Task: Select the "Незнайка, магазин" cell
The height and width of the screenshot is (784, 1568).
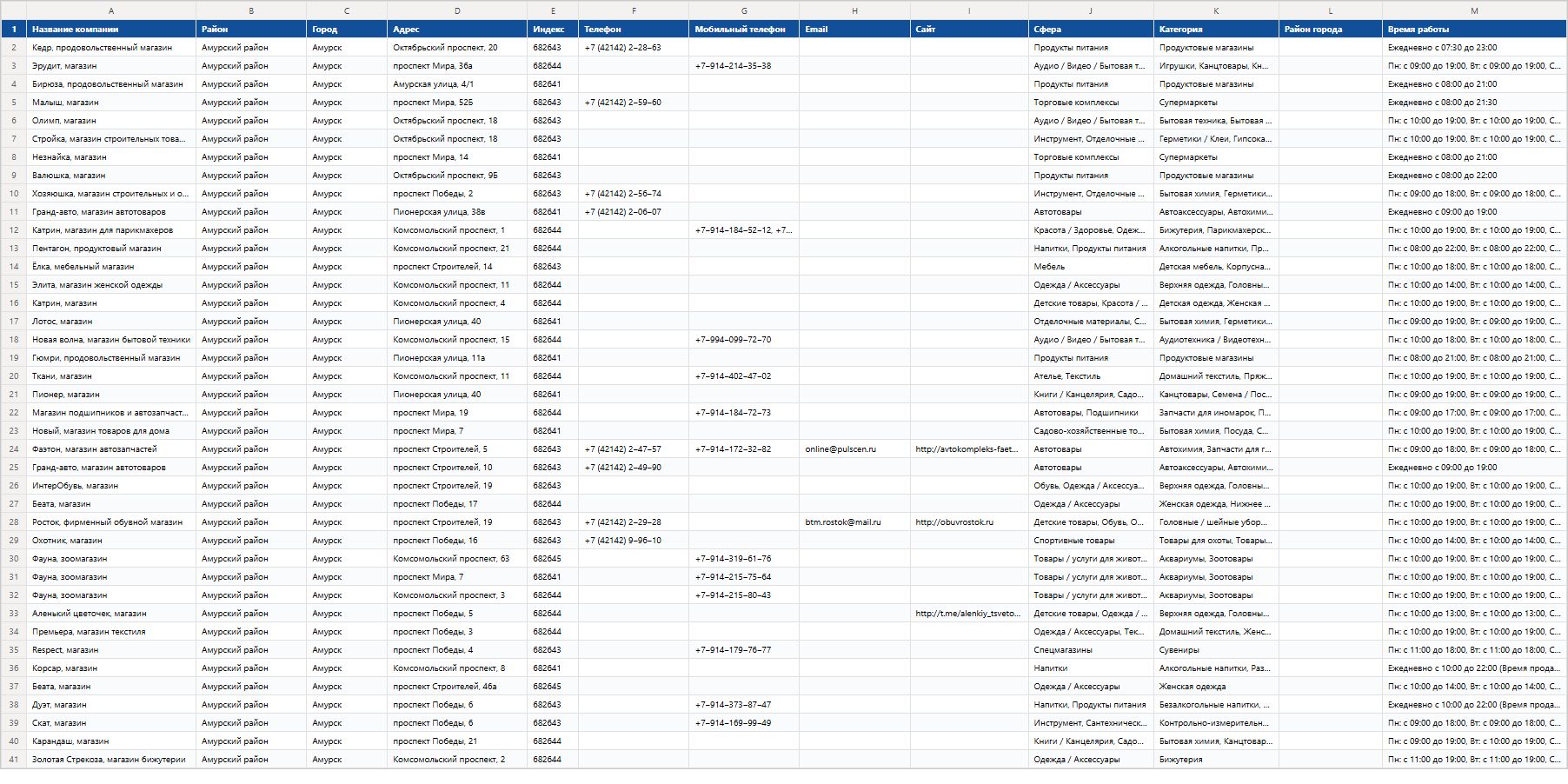Action: pos(111,157)
